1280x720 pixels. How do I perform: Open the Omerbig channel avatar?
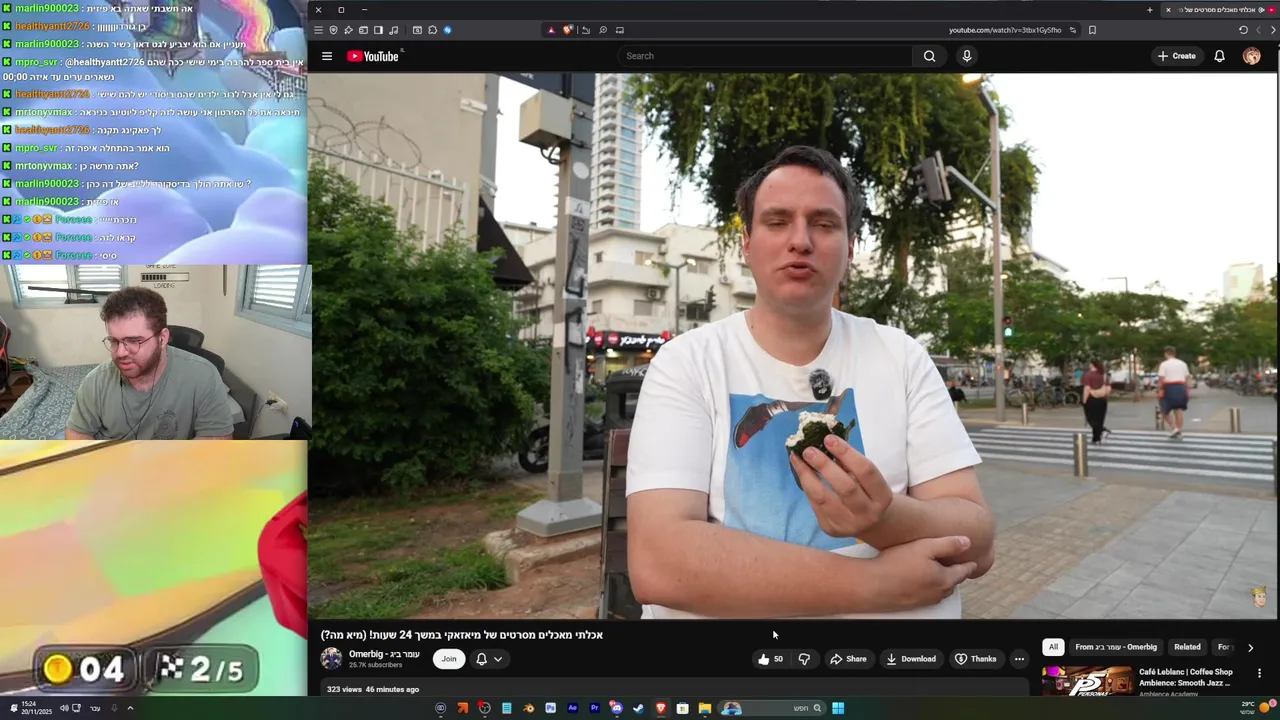[x=331, y=658]
